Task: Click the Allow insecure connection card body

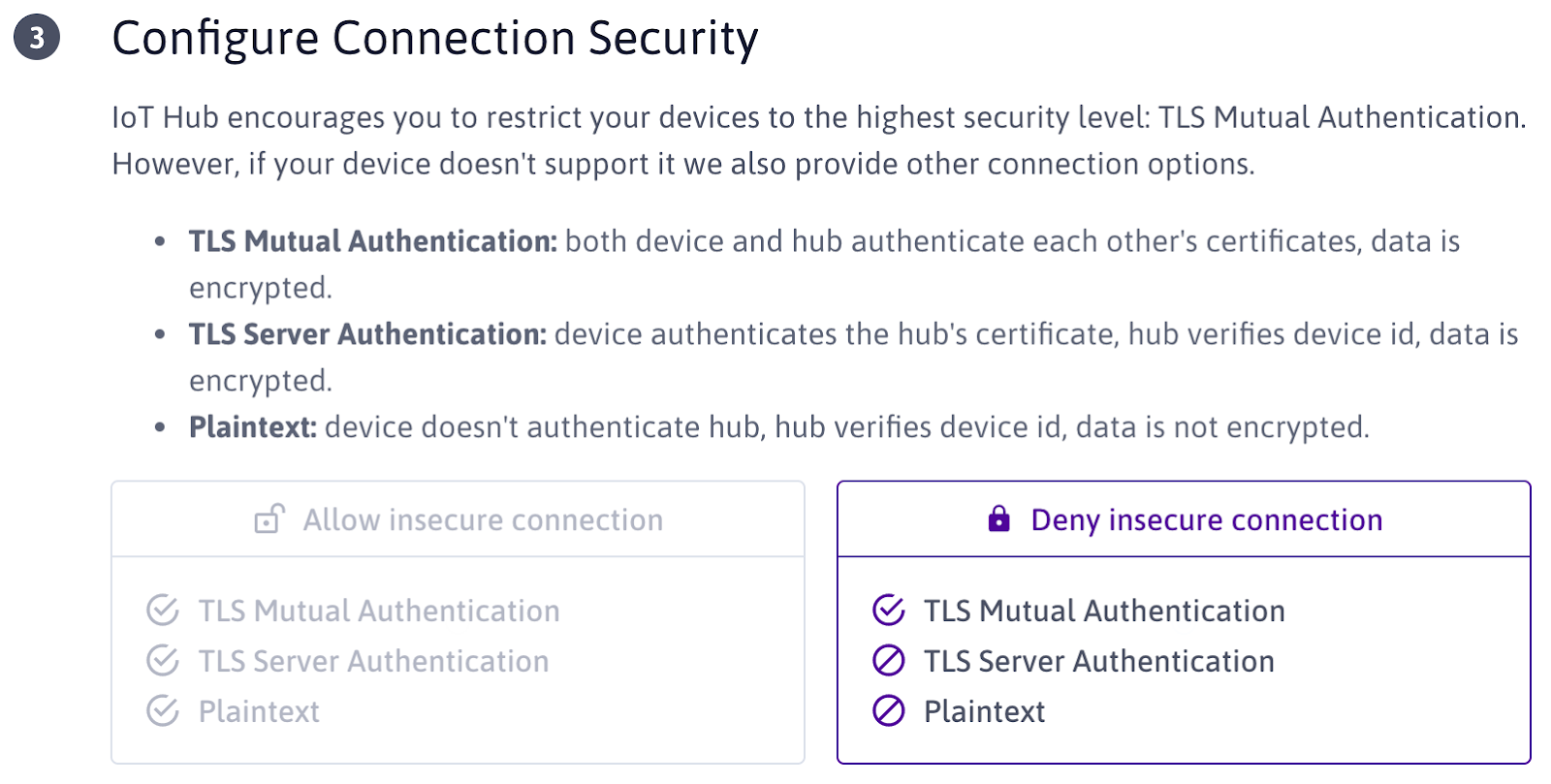Action: (458, 660)
